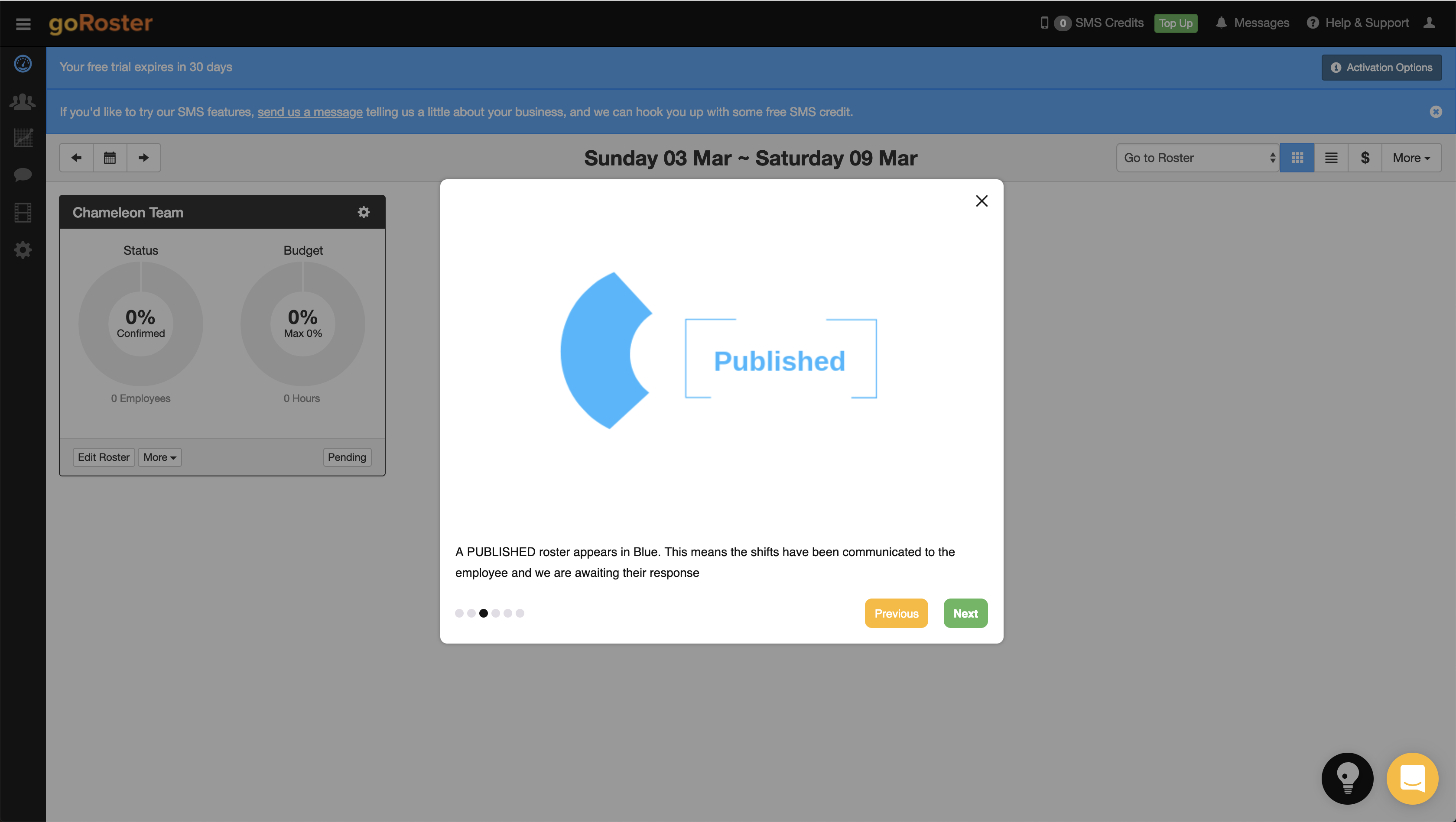Click the 0 Hours label
Image resolution: width=1456 pixels, height=822 pixels.
[x=302, y=398]
